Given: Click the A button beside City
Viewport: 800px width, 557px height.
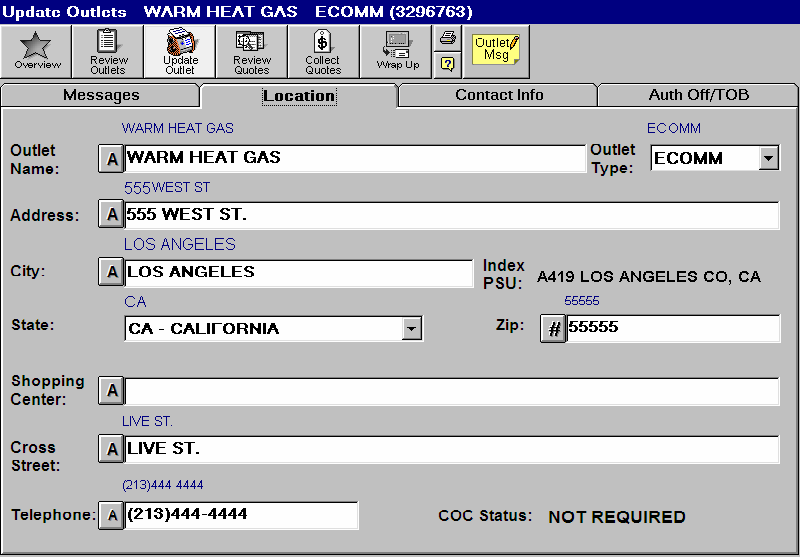Looking at the screenshot, I should click(111, 272).
